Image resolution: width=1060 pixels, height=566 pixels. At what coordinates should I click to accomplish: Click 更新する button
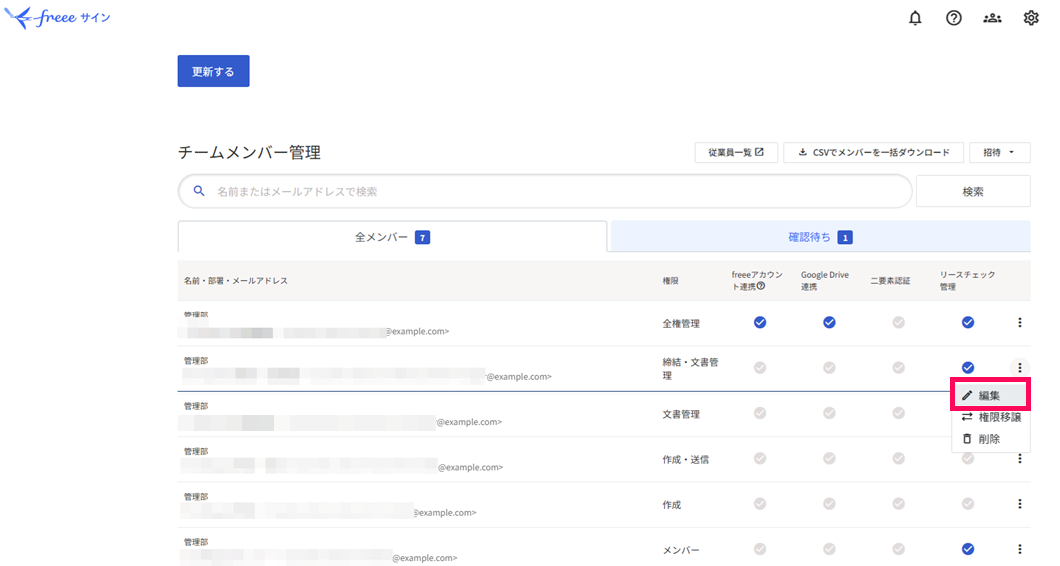pos(214,71)
